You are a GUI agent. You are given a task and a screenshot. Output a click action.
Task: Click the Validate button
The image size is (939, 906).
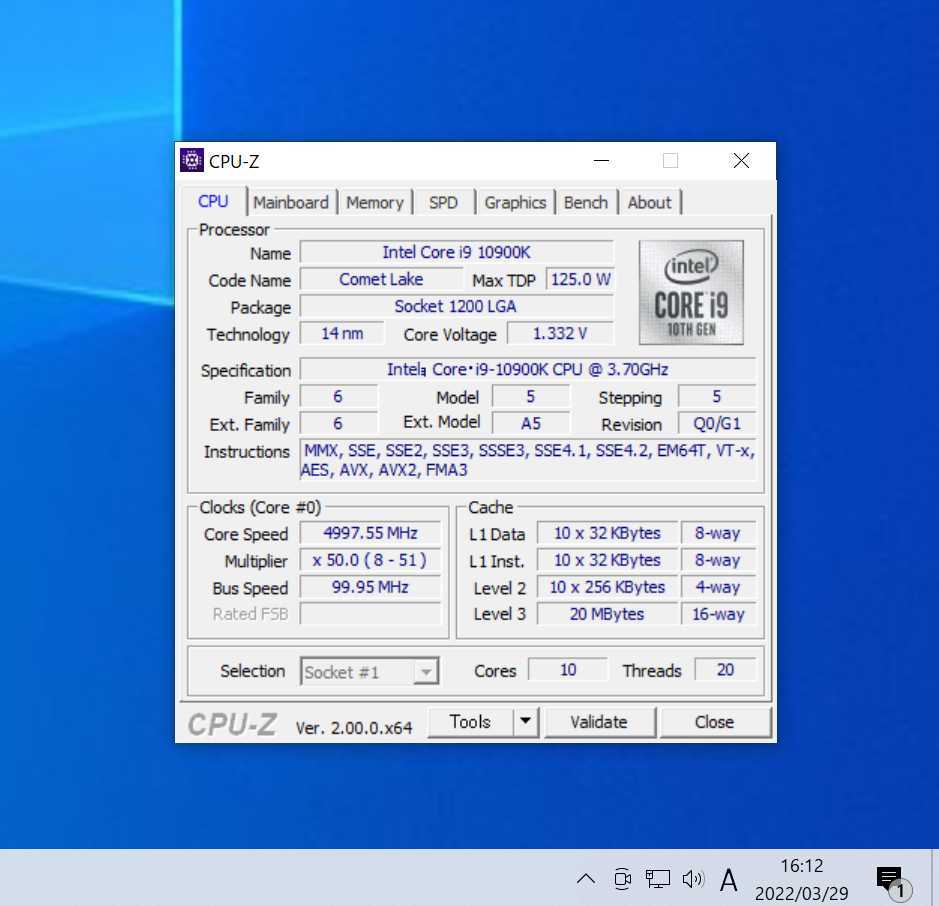click(599, 722)
